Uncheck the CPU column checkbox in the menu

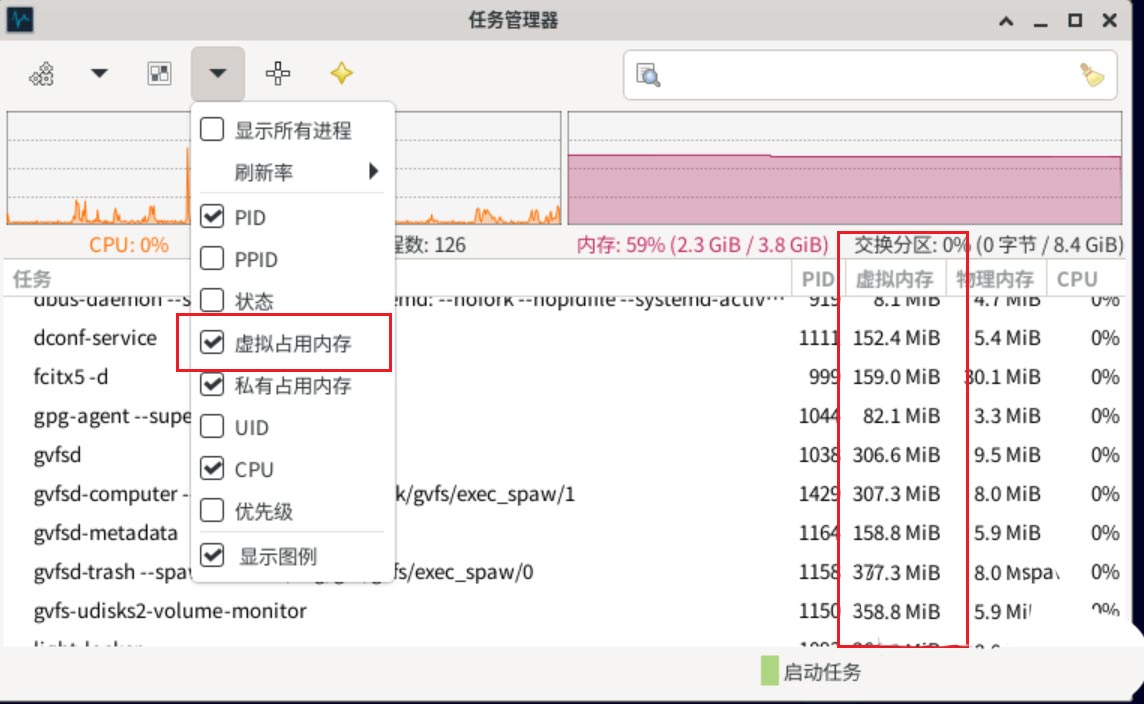(x=212, y=468)
